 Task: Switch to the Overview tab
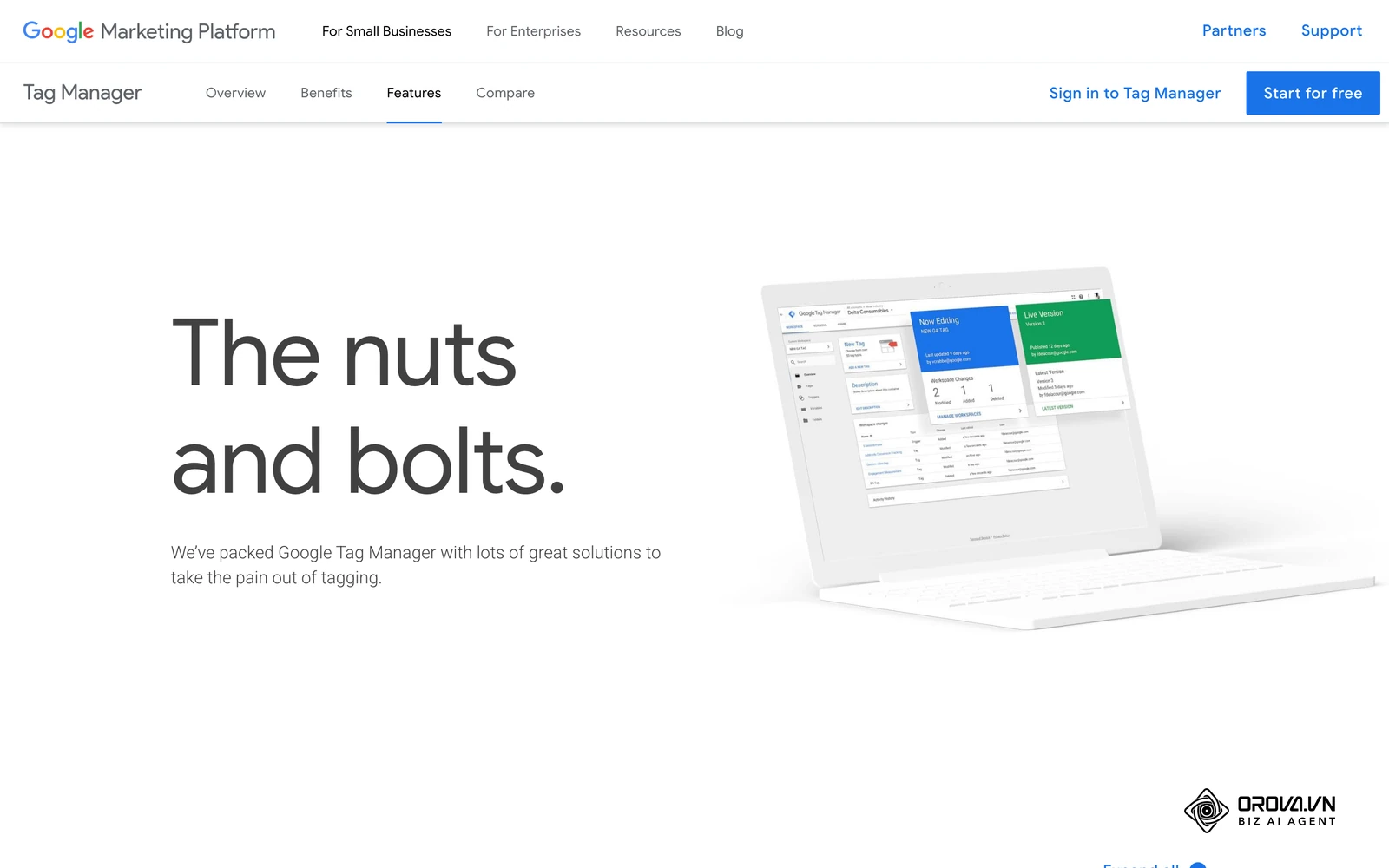(x=235, y=93)
